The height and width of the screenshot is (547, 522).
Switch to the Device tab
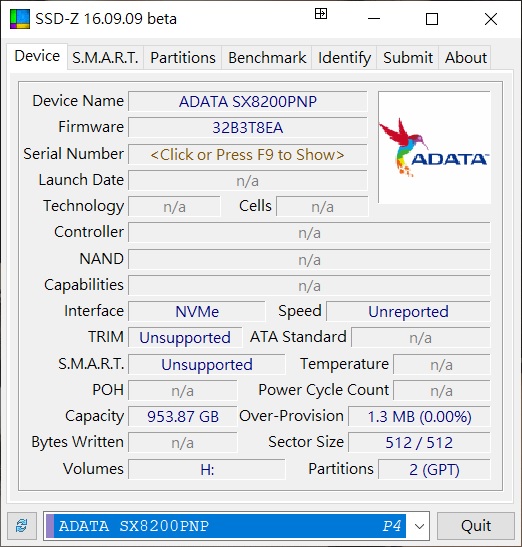click(37, 56)
